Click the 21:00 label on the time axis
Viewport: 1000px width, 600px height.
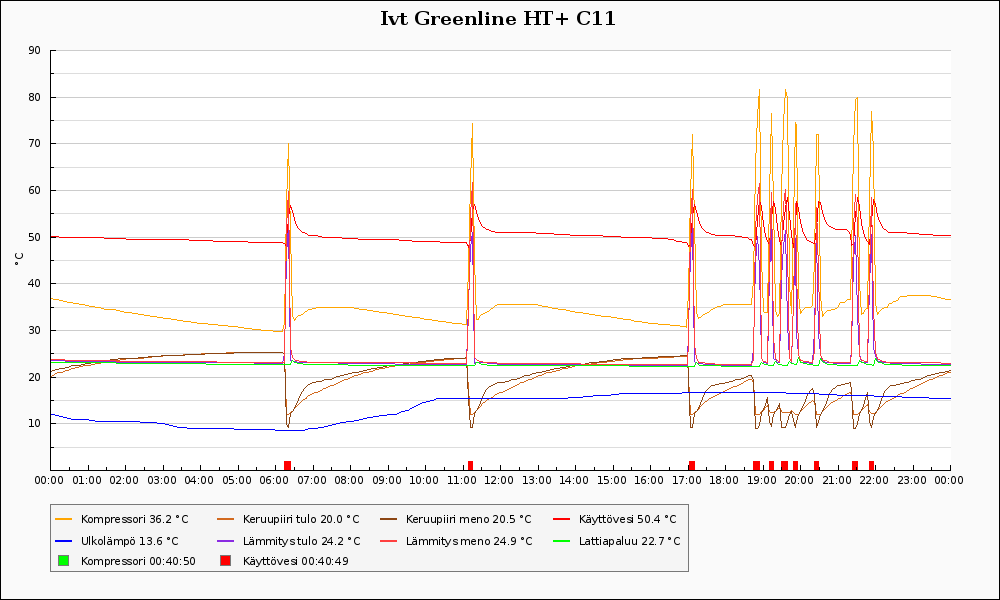[837, 480]
